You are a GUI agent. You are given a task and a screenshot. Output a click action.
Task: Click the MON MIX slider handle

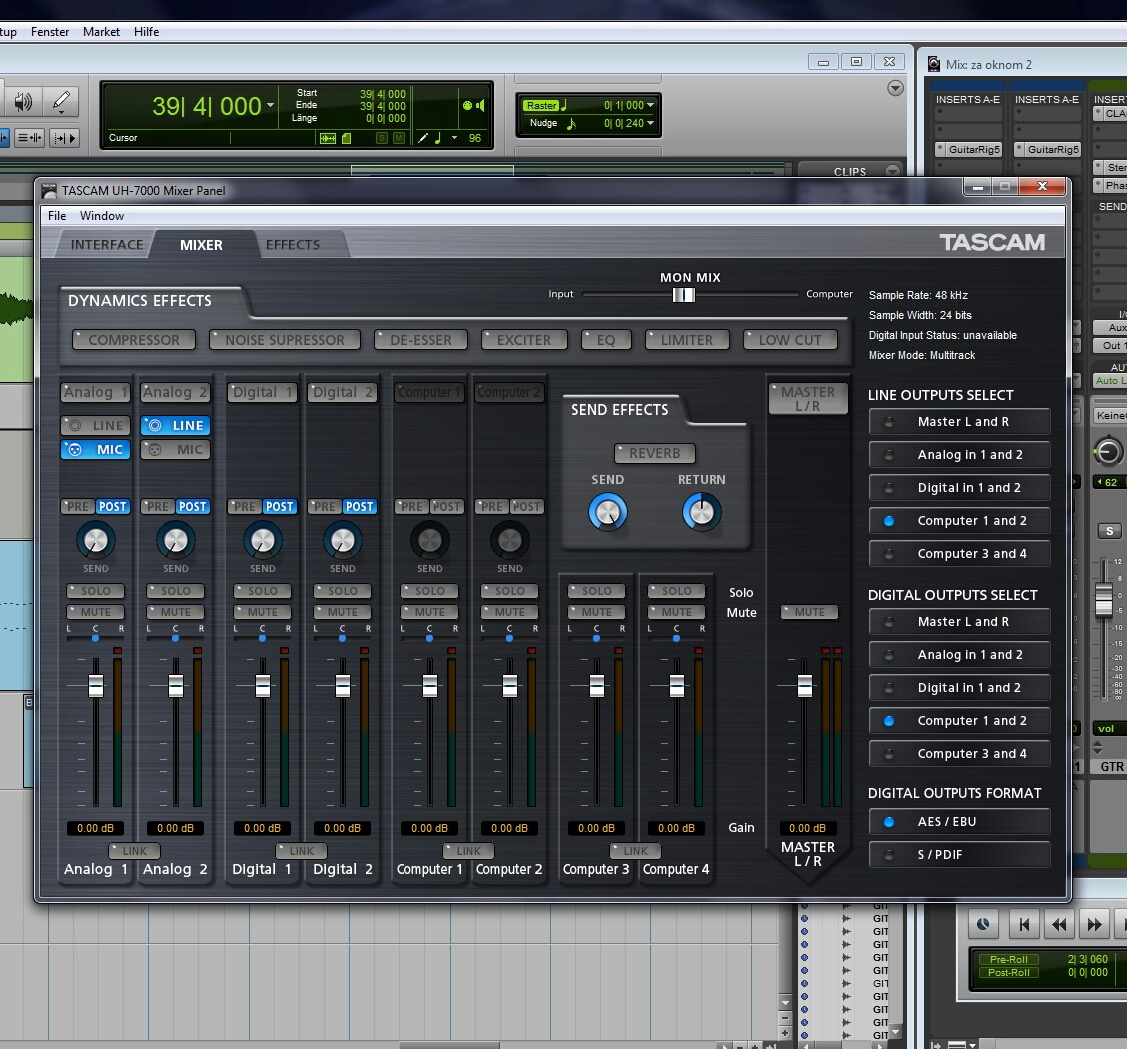(684, 295)
